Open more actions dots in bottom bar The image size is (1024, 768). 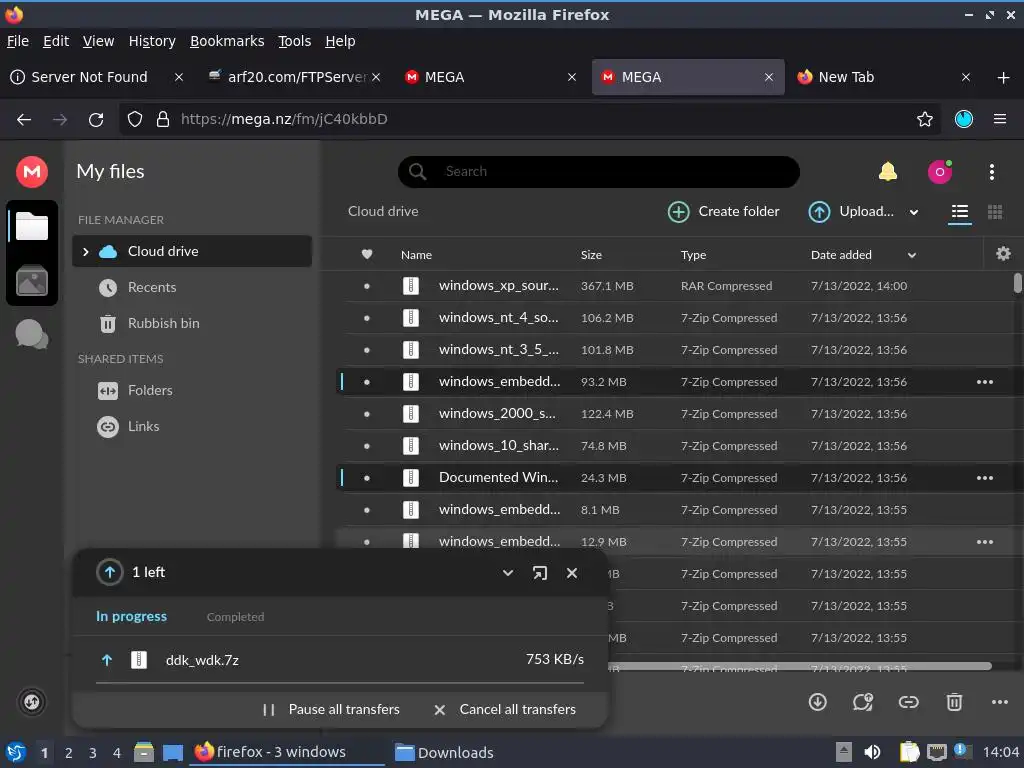click(1000, 702)
